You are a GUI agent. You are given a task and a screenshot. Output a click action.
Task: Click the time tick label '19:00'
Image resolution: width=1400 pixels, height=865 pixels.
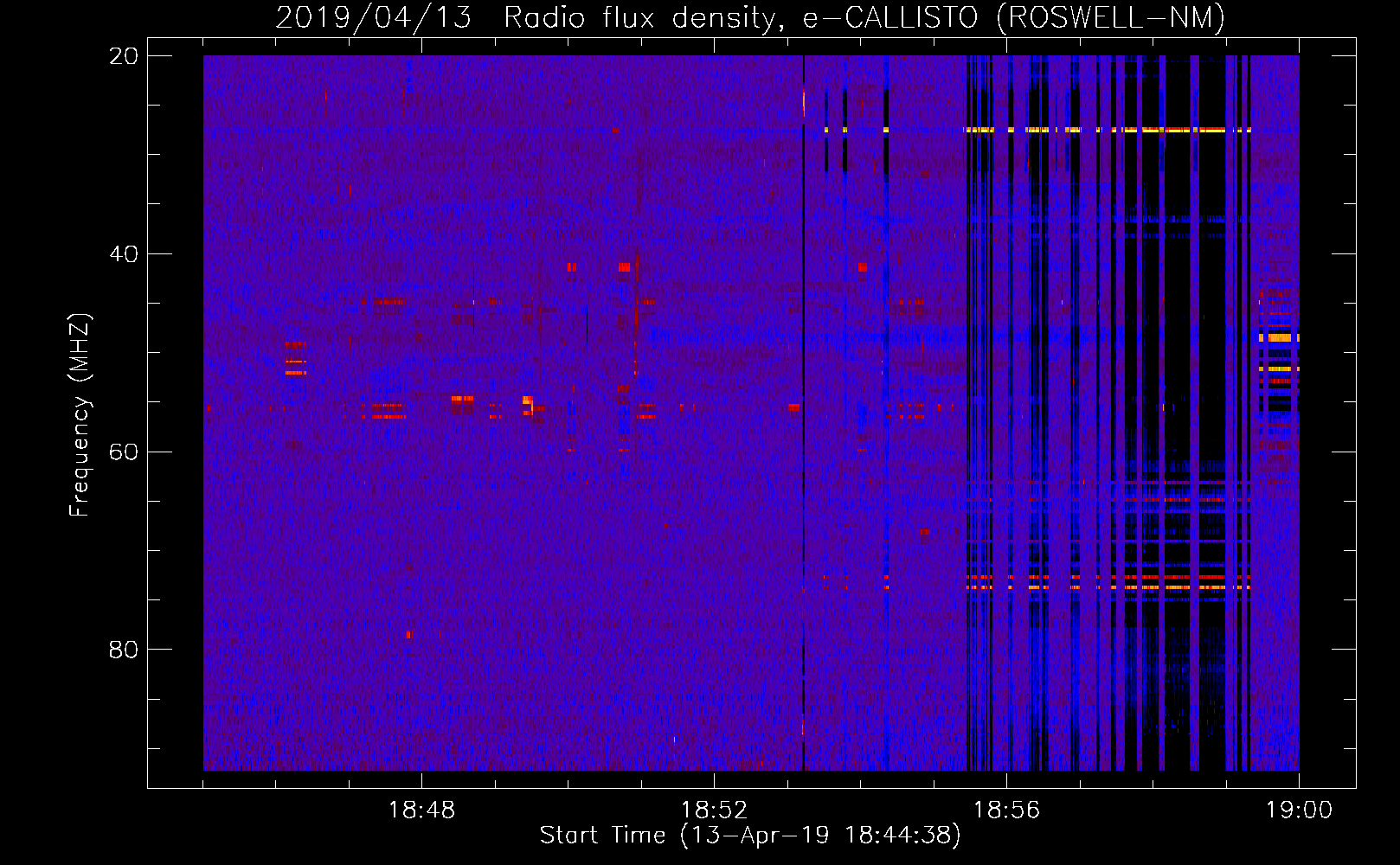coord(1299,810)
